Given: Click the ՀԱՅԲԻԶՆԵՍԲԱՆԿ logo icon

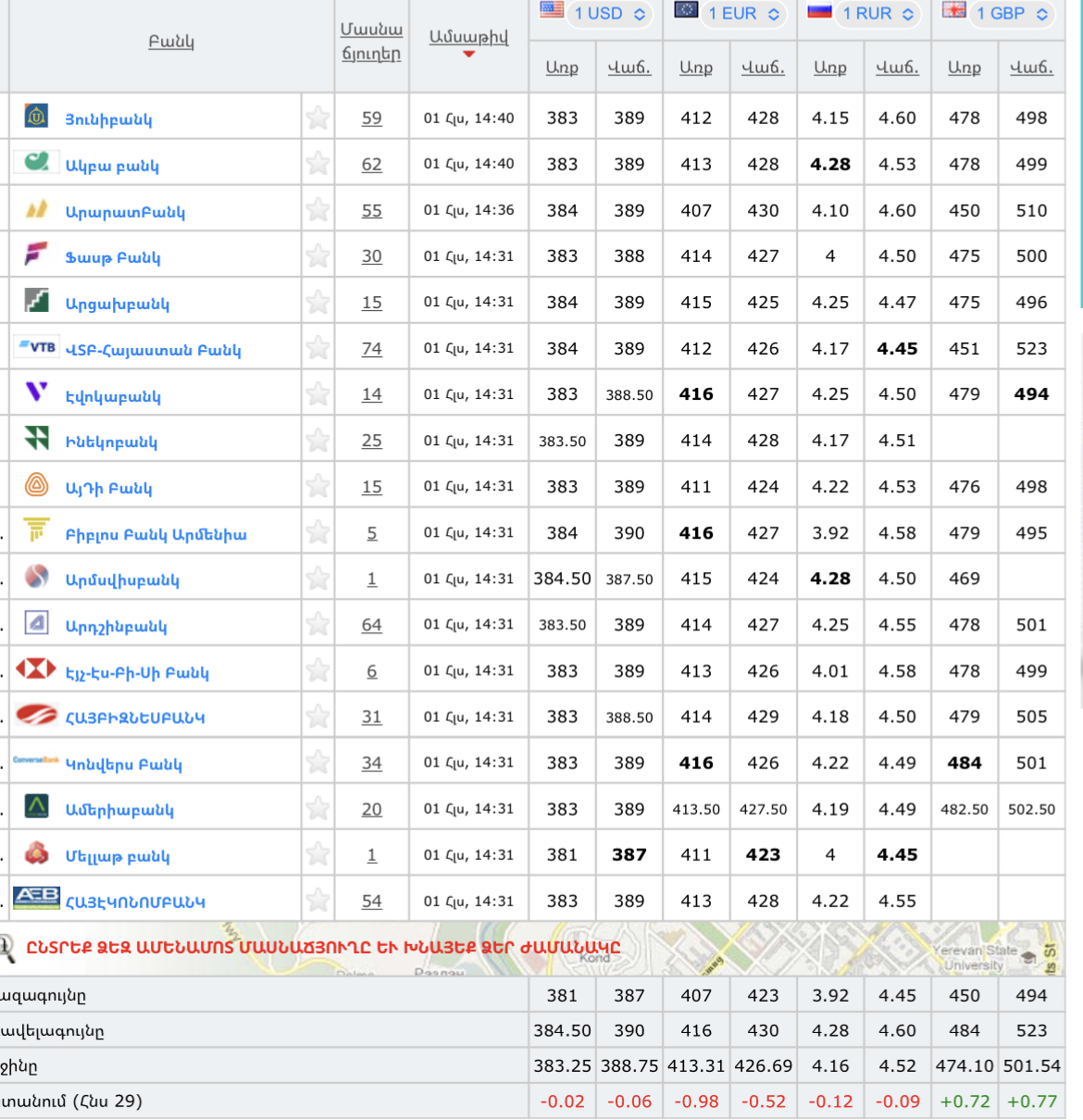Looking at the screenshot, I should 36,715.
